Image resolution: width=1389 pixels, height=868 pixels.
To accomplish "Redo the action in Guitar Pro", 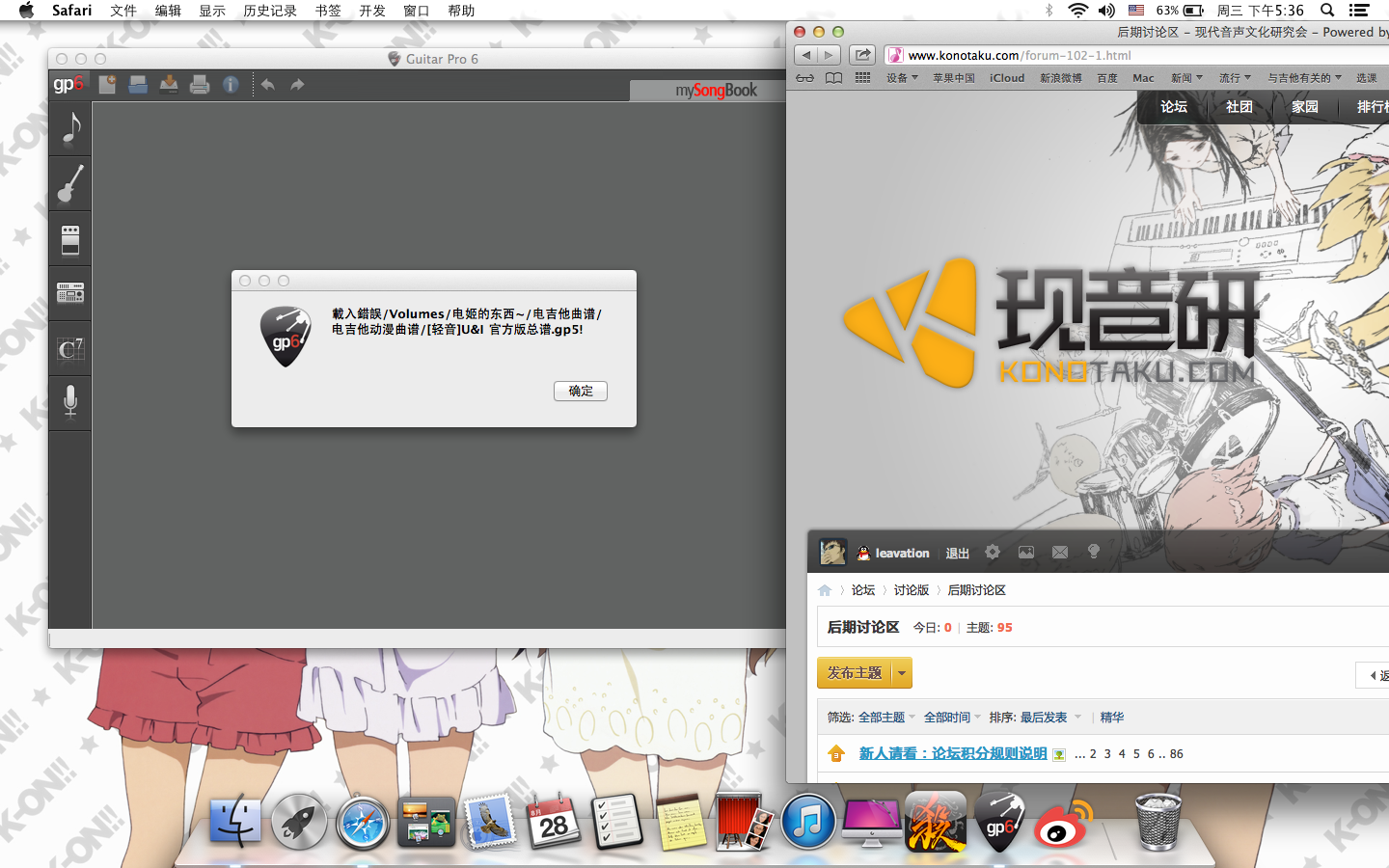I will pos(297,85).
